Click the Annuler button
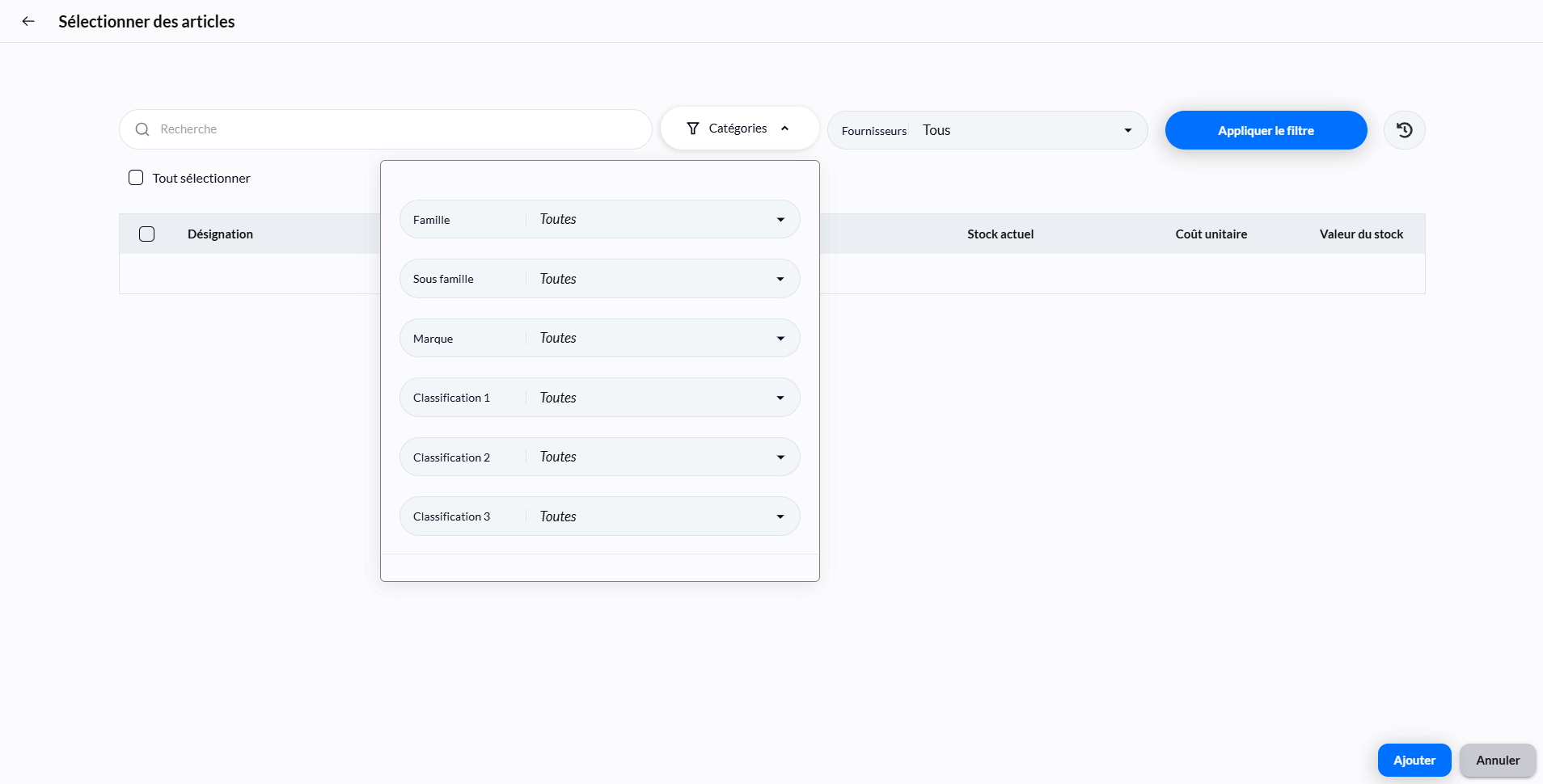Viewport: 1543px width, 784px height. pos(1498,761)
